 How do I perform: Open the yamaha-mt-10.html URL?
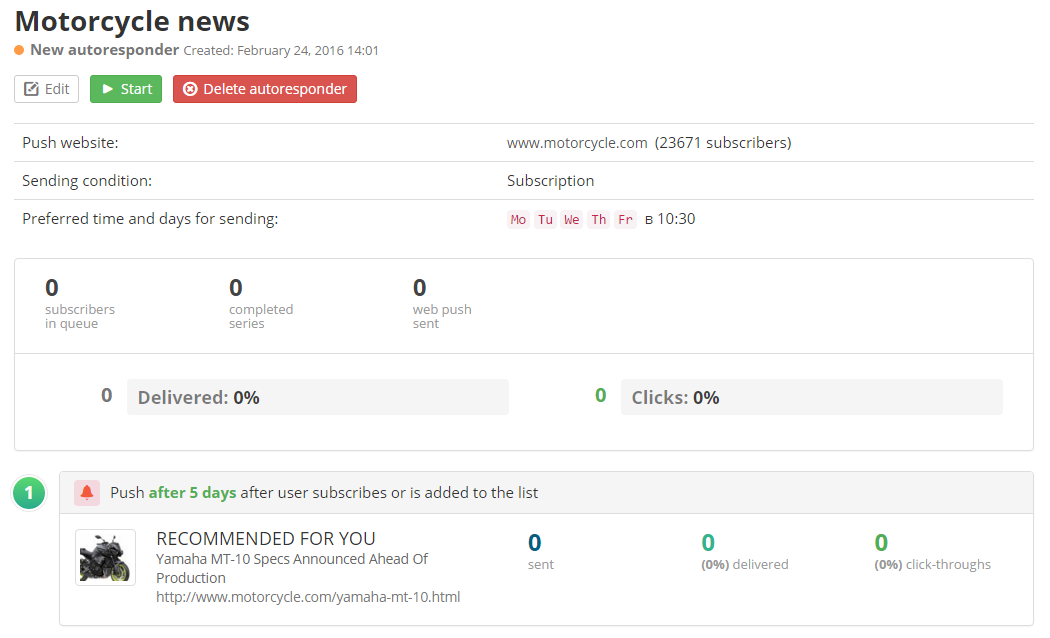308,597
